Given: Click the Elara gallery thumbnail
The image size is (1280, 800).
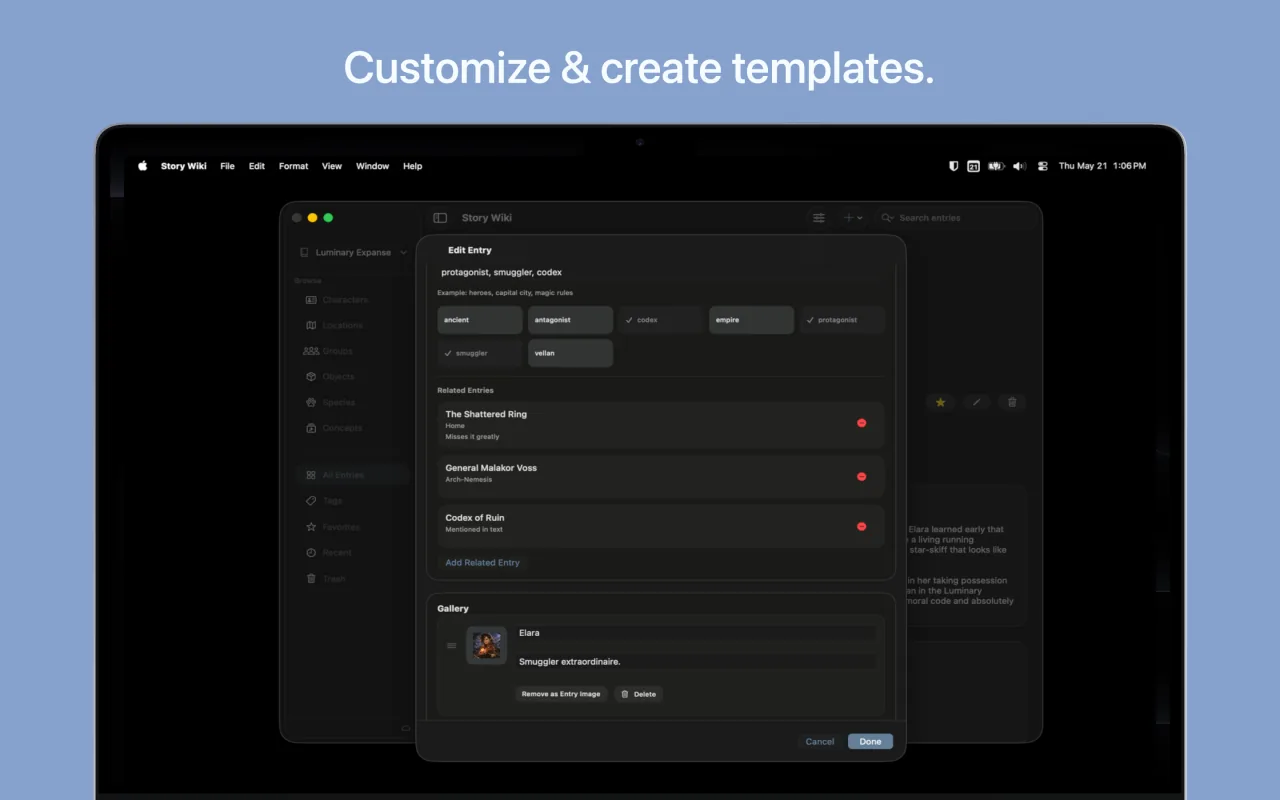Looking at the screenshot, I should tap(487, 645).
